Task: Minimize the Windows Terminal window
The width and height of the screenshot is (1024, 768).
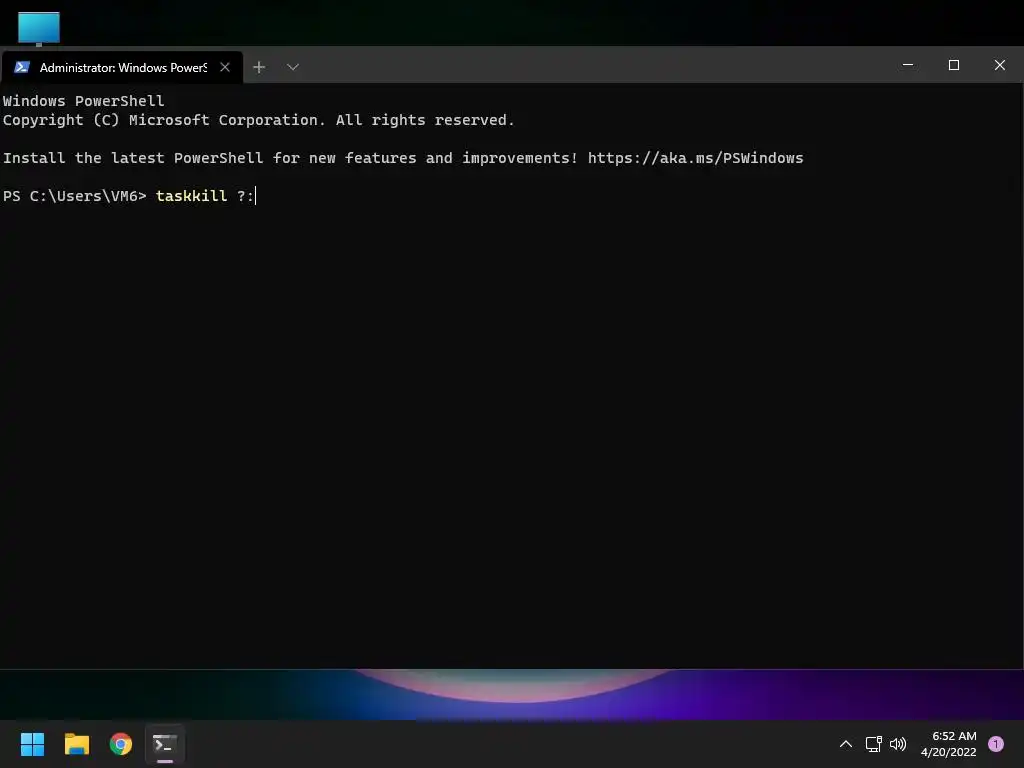Action: (908, 65)
